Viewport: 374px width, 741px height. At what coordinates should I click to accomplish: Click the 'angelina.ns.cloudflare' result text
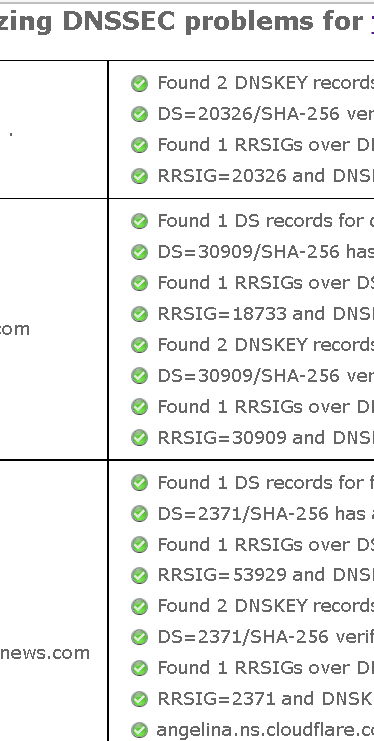tap(265, 730)
